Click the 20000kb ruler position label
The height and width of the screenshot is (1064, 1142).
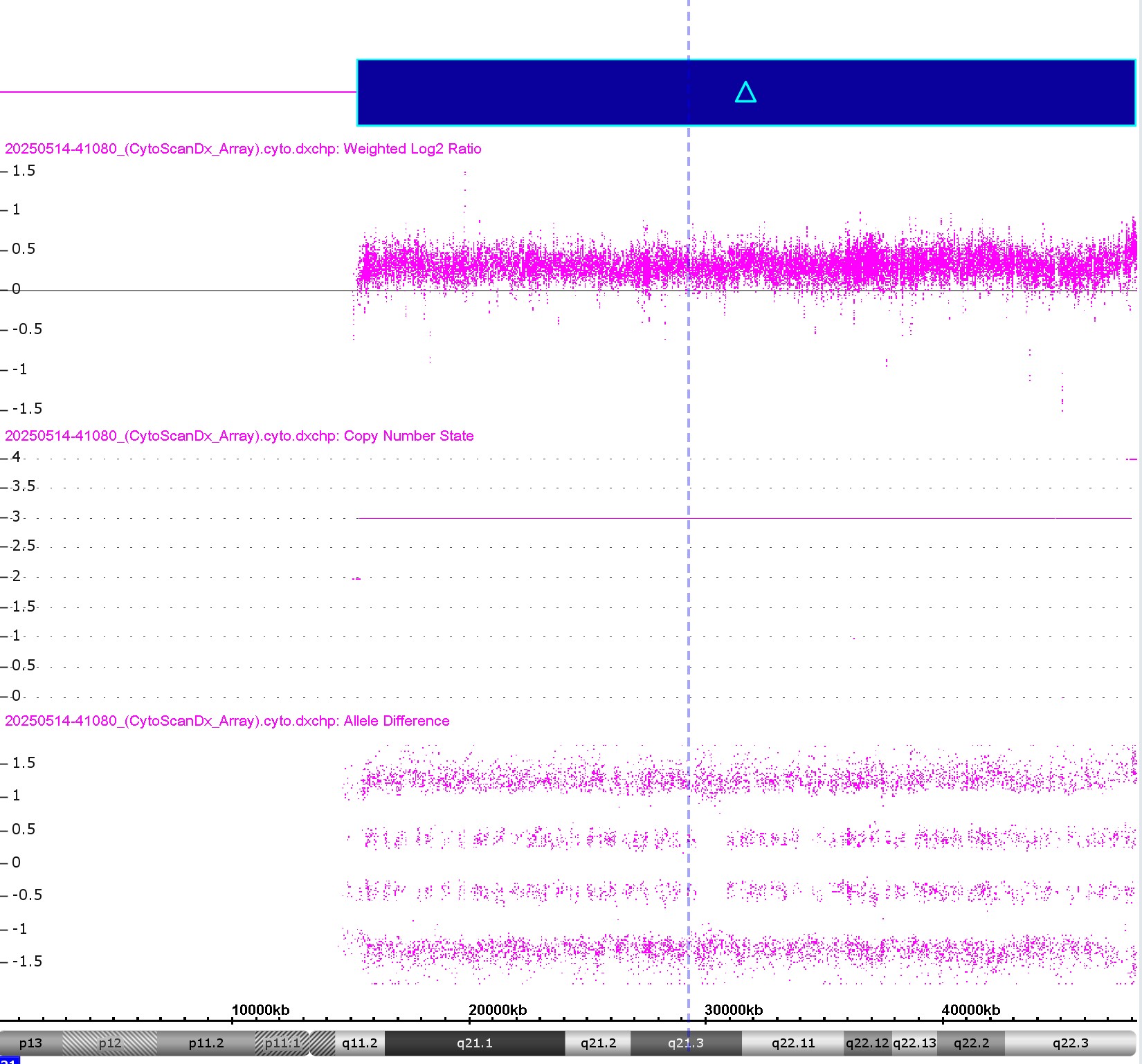tap(498, 1010)
